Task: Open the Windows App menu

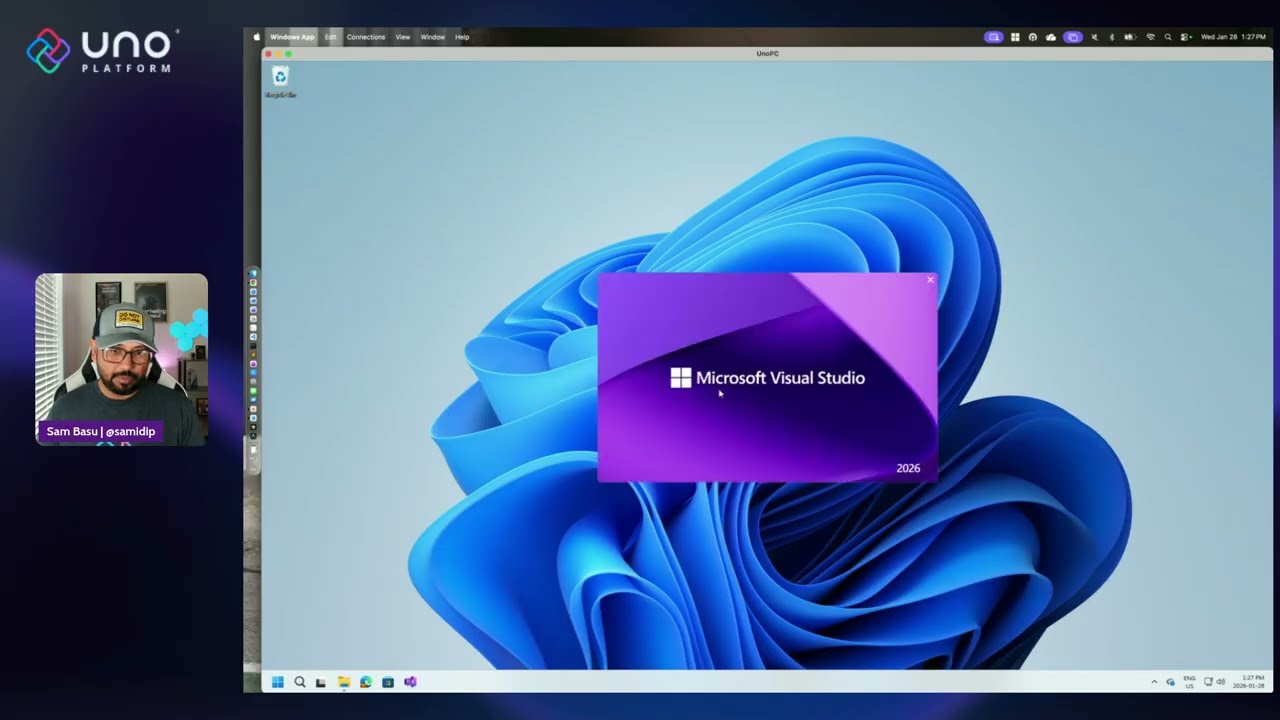Action: 292,37
